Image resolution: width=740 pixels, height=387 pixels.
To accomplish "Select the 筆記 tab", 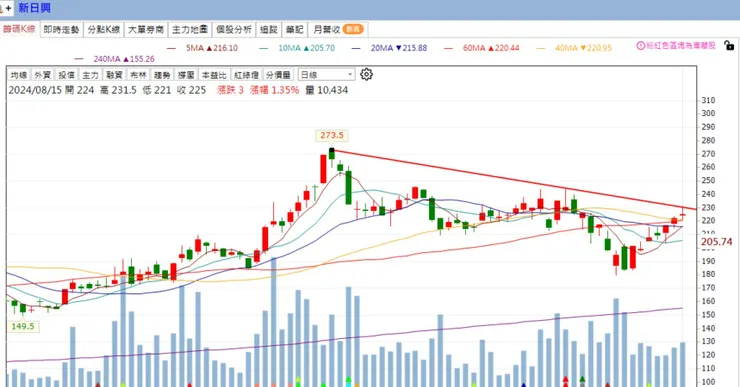I will click(x=294, y=29).
